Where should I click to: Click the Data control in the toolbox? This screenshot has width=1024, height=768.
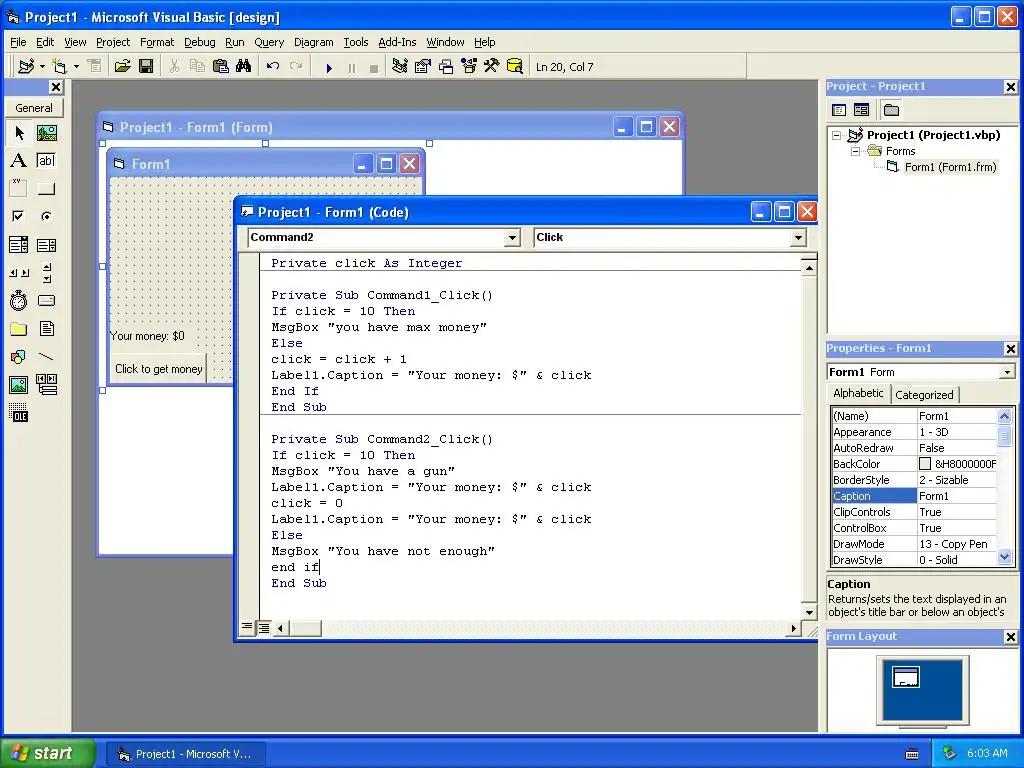[x=46, y=385]
